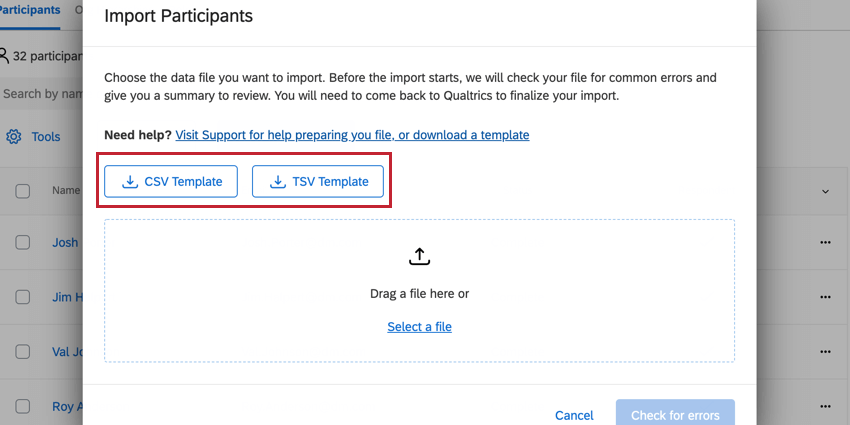Click the participant count person icon

tap(4, 56)
